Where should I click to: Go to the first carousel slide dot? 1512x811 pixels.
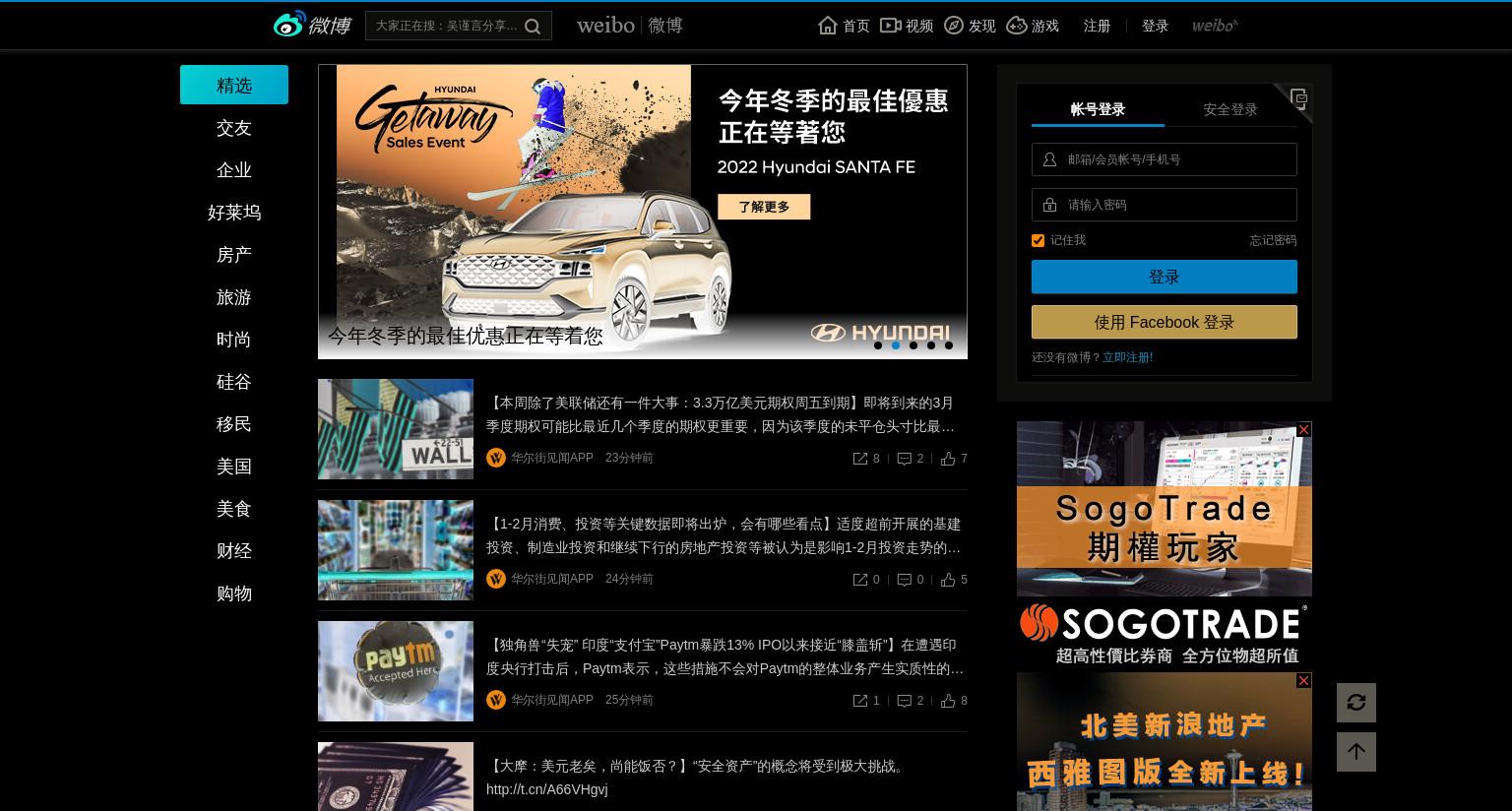click(x=878, y=345)
